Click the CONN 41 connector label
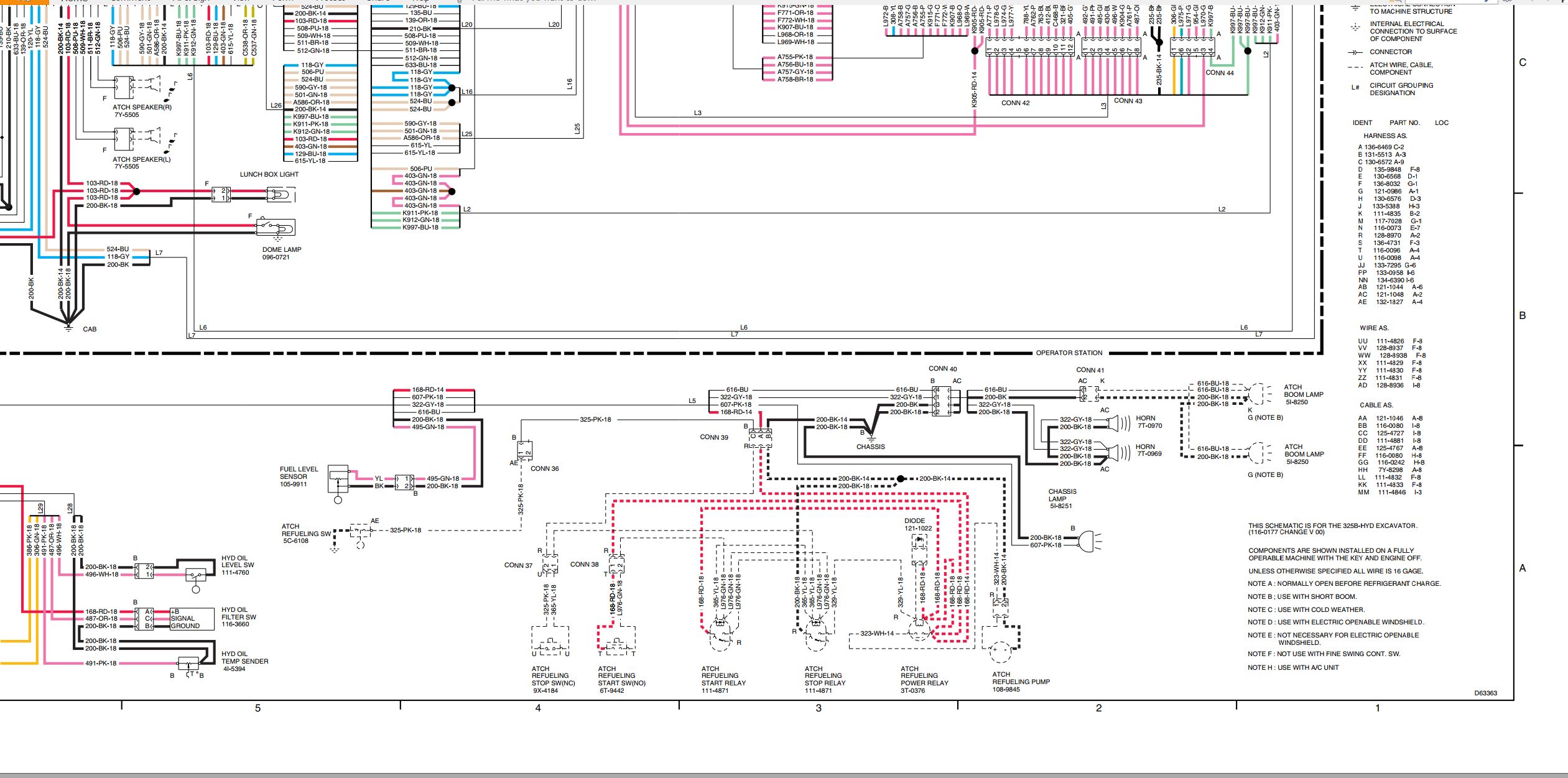1568x778 pixels. [x=1090, y=370]
